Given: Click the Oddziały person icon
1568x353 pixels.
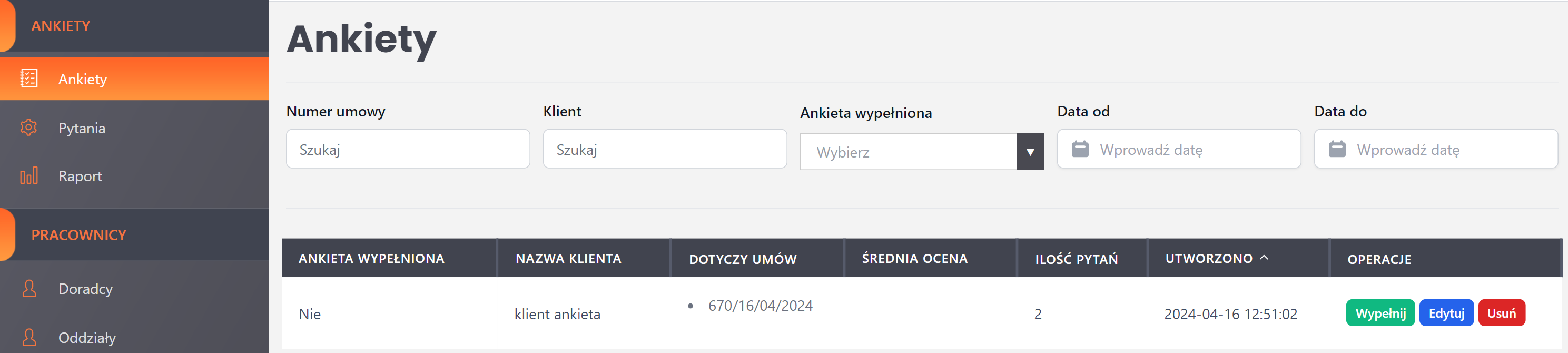Looking at the screenshot, I should coord(28,337).
